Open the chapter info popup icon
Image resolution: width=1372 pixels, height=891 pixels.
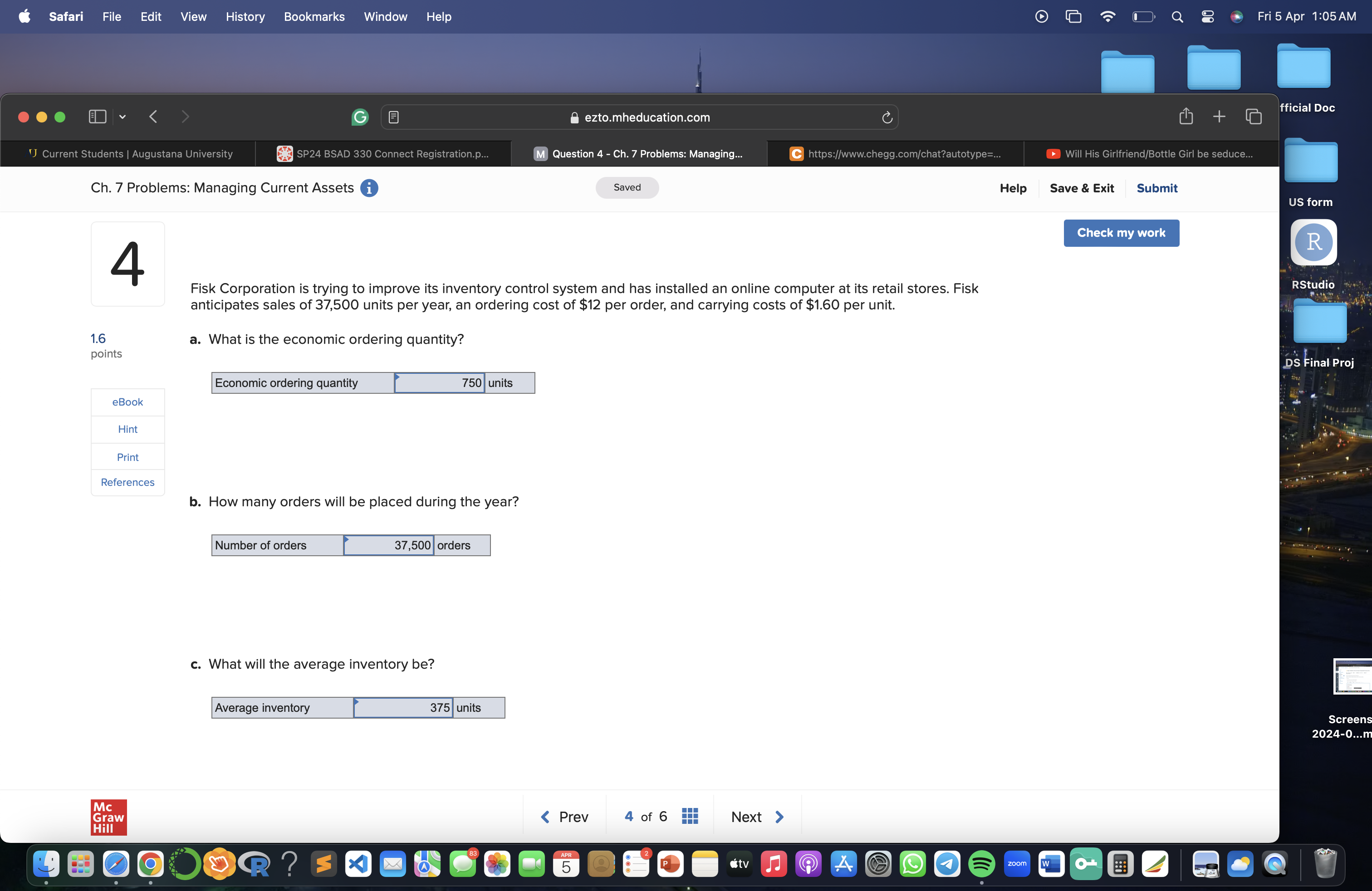coord(369,188)
